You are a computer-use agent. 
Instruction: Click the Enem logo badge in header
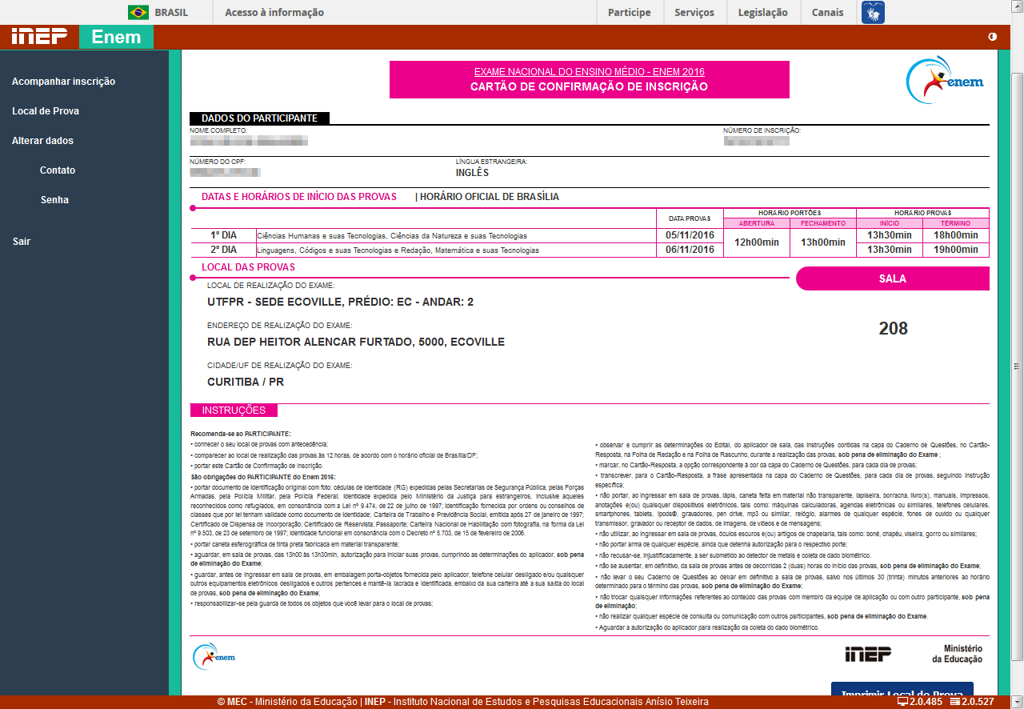116,37
